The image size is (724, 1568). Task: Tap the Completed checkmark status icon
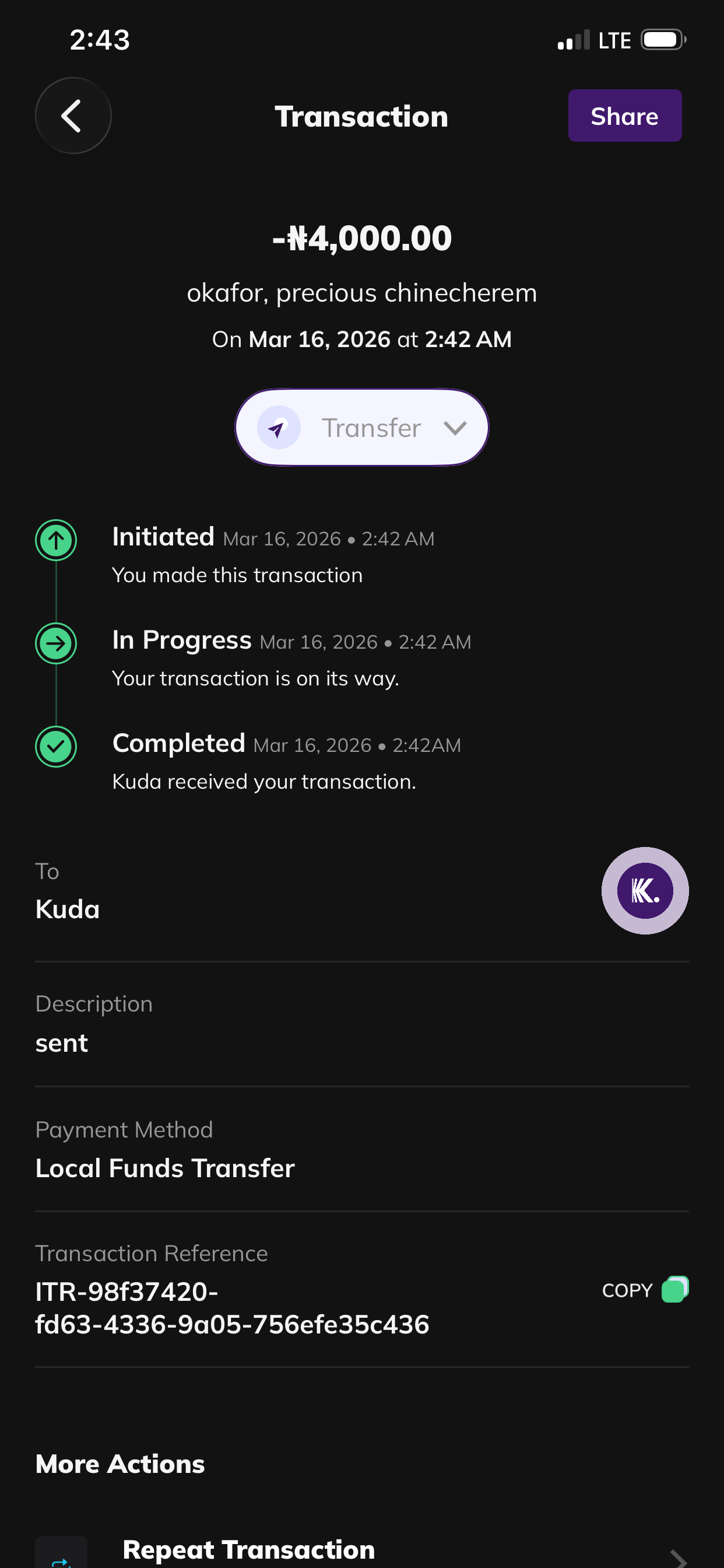[56, 746]
